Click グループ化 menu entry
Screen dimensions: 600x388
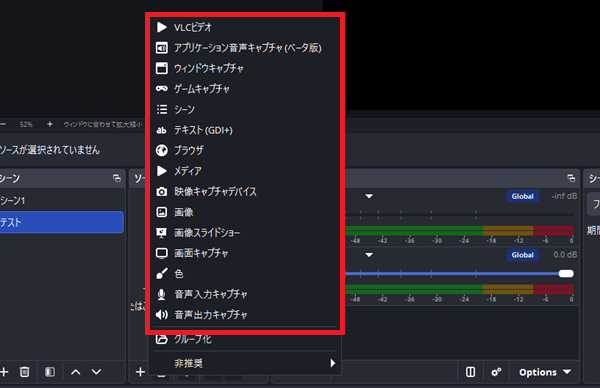245,339
